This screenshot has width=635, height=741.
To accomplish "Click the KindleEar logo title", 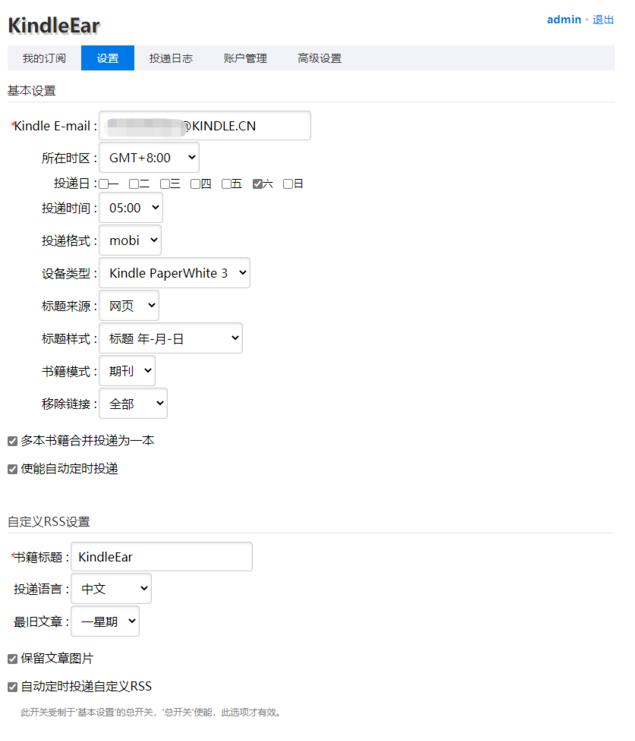I will [55, 26].
